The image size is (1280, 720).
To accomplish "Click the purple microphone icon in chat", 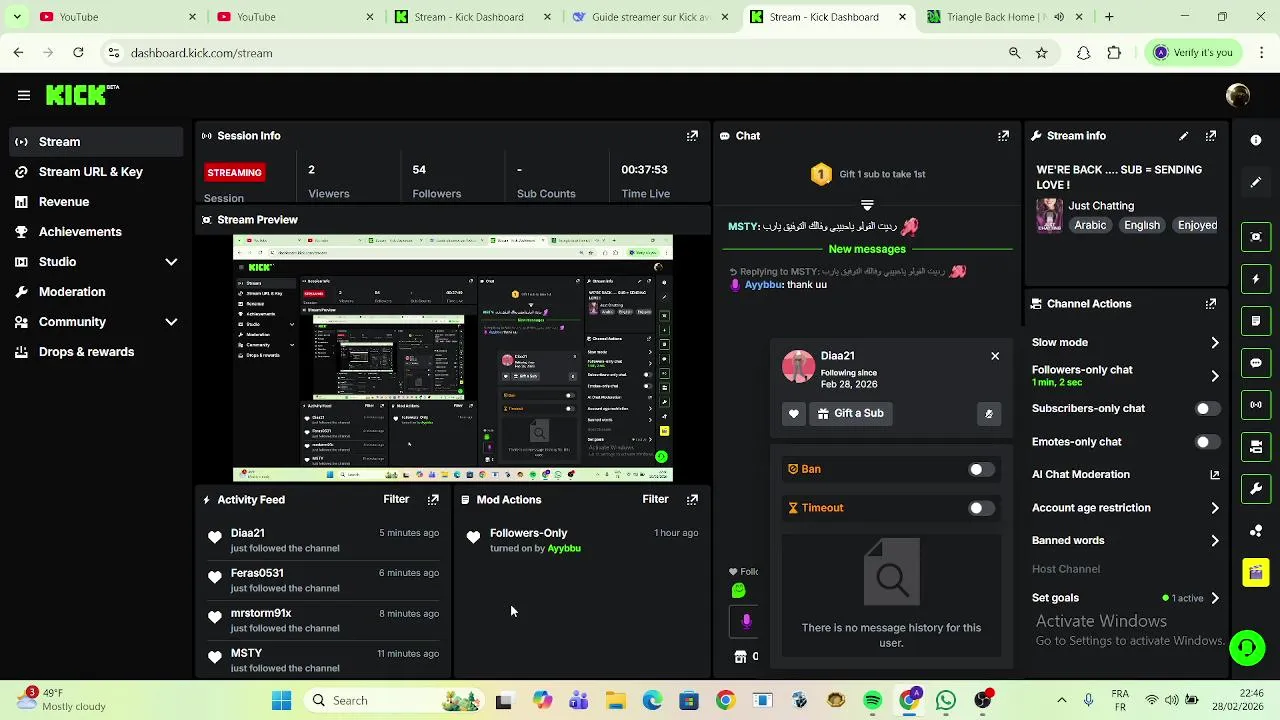I will 746,622.
